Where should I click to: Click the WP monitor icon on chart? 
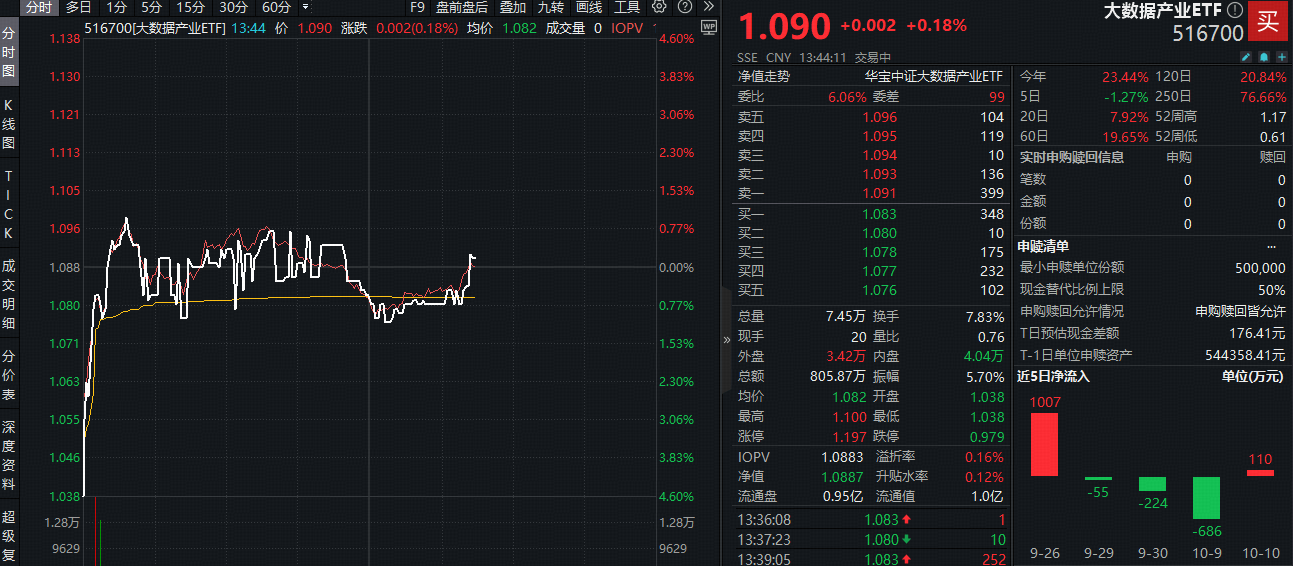click(x=709, y=28)
